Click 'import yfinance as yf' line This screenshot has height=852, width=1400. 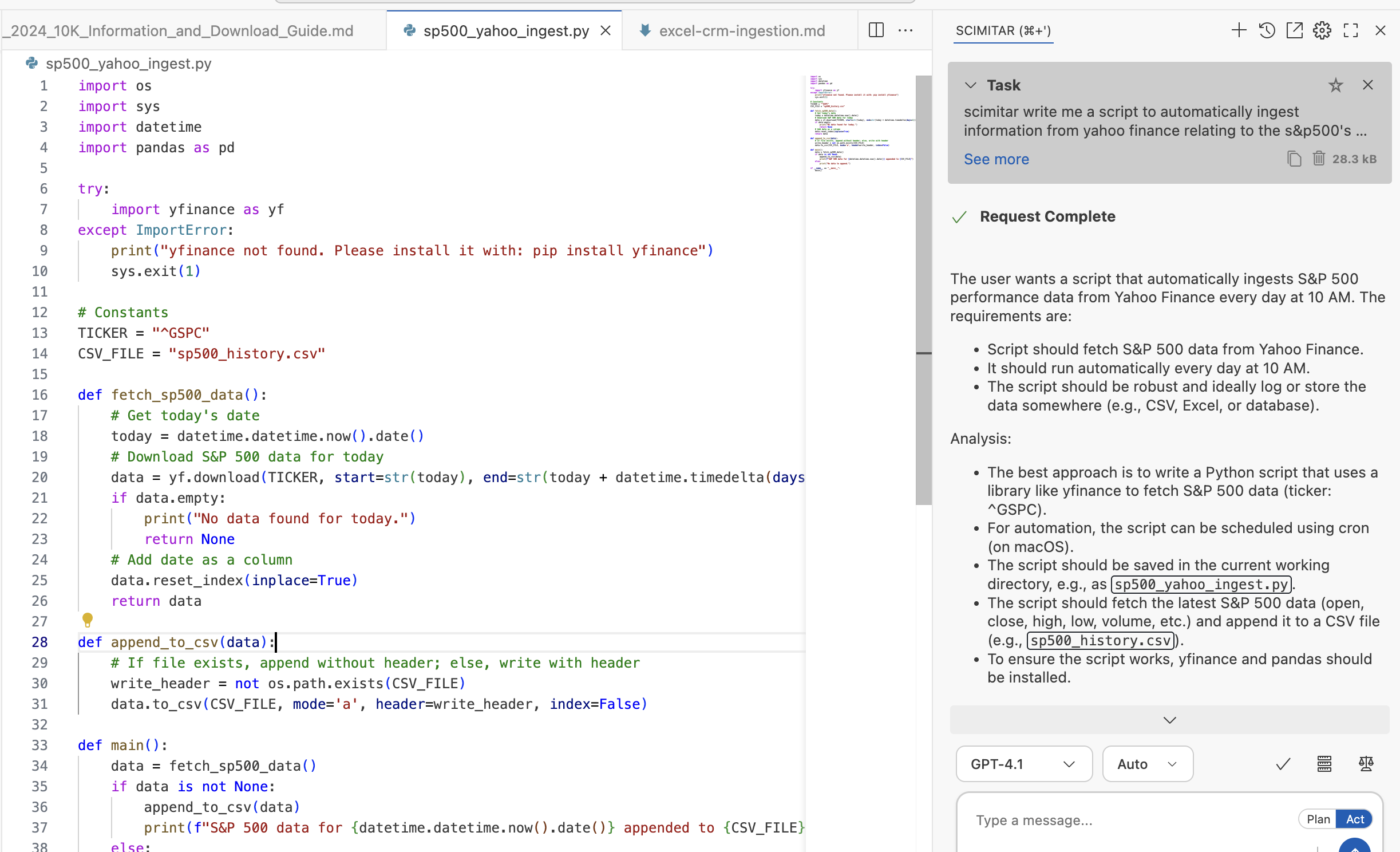[197, 209]
